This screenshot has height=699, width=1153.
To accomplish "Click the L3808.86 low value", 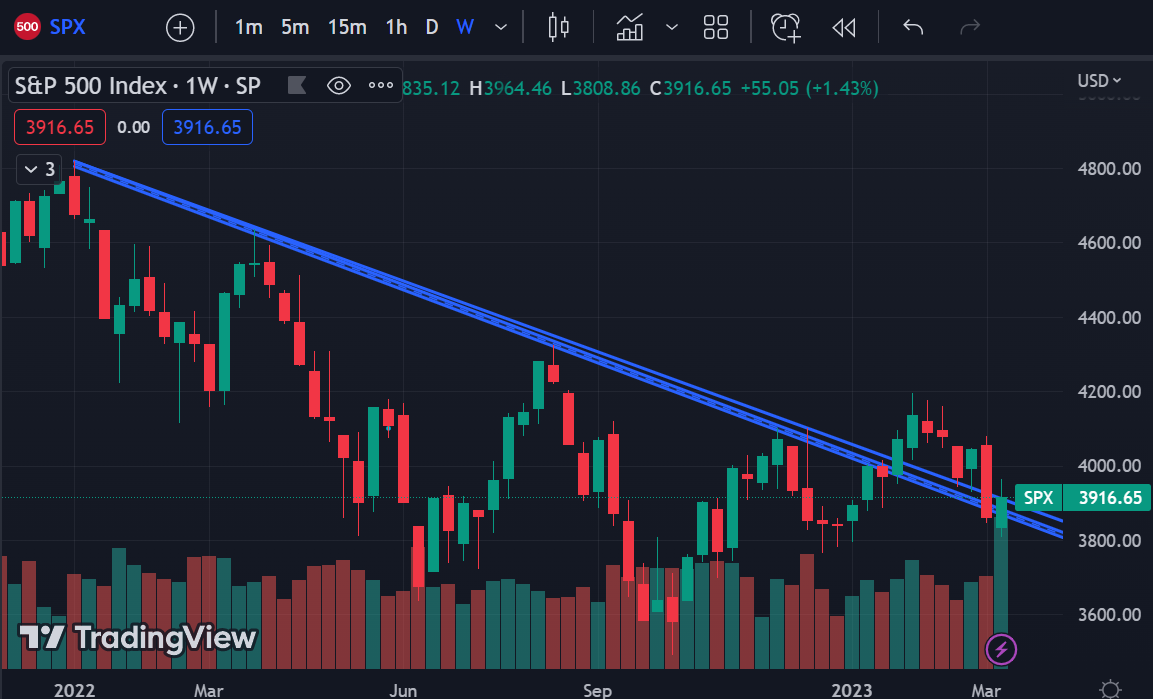I will coord(600,89).
